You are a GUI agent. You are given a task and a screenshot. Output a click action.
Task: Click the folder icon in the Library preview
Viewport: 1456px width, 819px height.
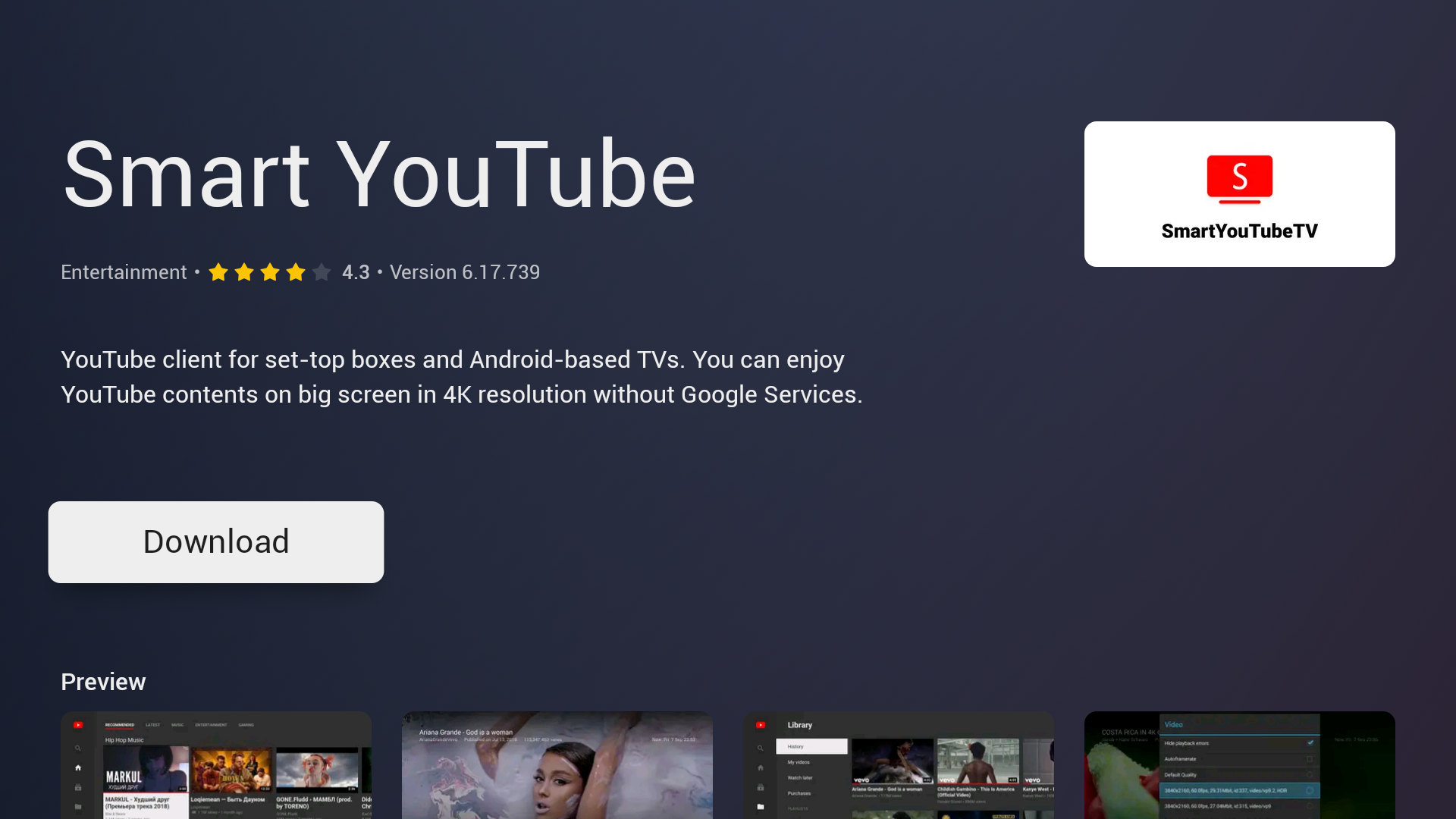[761, 807]
